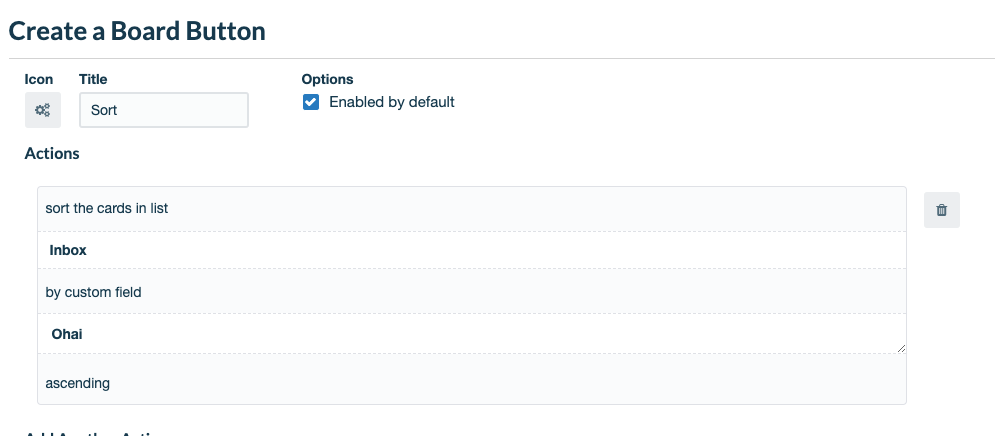The image size is (995, 436).
Task: Click into the Ohai custom field box
Action: coord(471,334)
